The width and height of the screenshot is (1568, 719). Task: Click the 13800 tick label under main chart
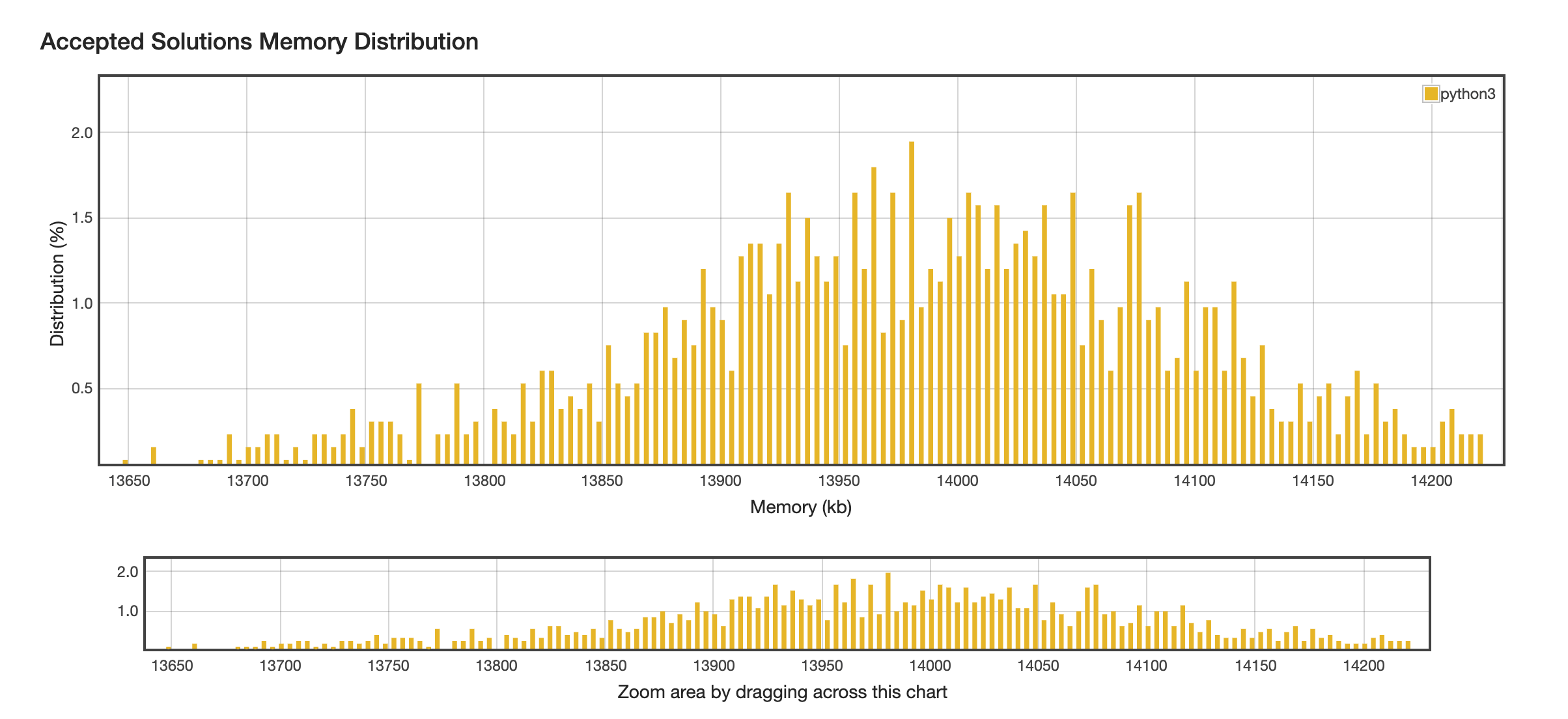pos(484,481)
